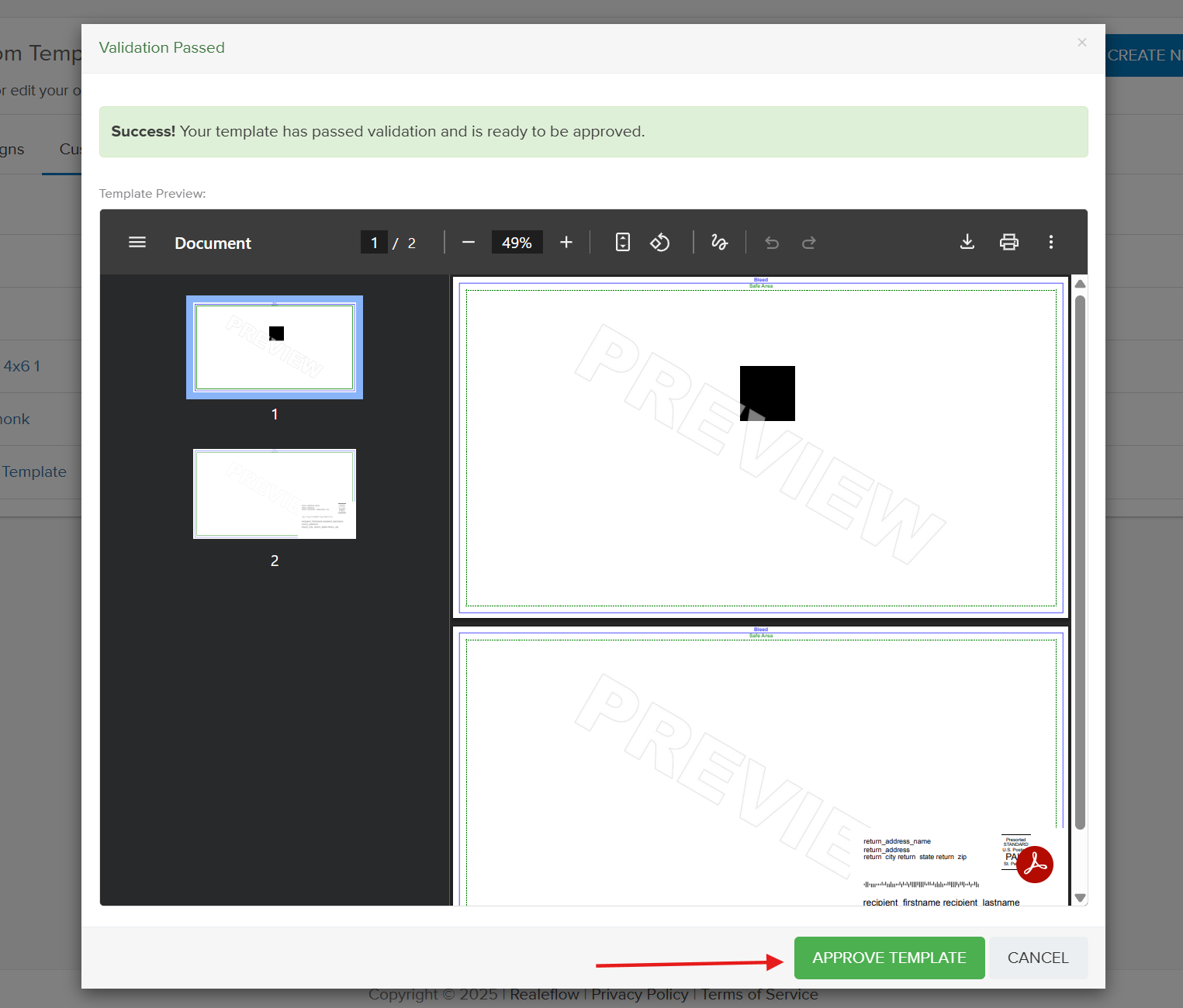Screen dimensions: 1183x1008
Task: Select page 1 thumbnail
Action: (x=275, y=347)
